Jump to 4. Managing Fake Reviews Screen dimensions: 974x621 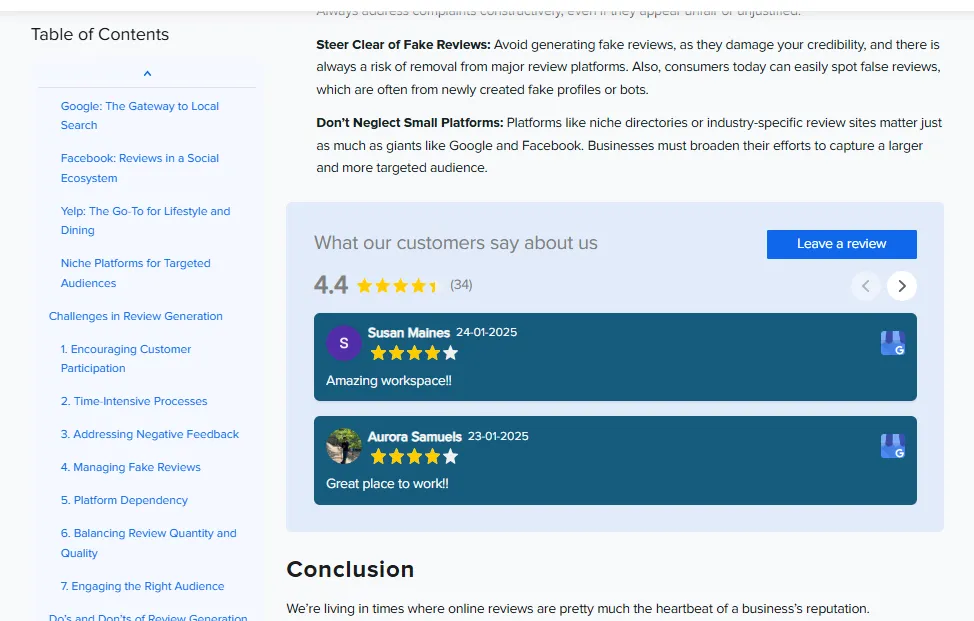pyautogui.click(x=131, y=467)
